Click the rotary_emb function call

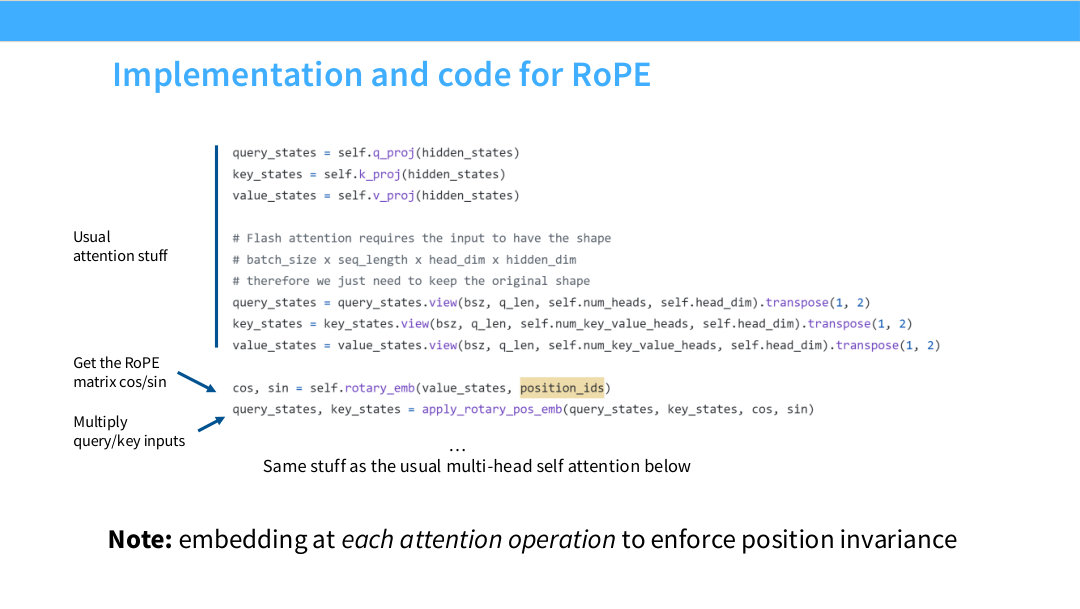point(380,388)
